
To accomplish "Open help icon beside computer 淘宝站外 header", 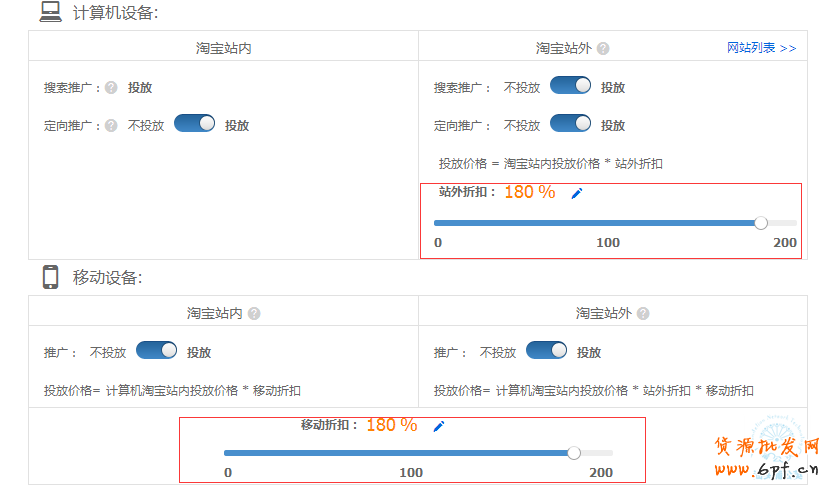I will (603, 48).
